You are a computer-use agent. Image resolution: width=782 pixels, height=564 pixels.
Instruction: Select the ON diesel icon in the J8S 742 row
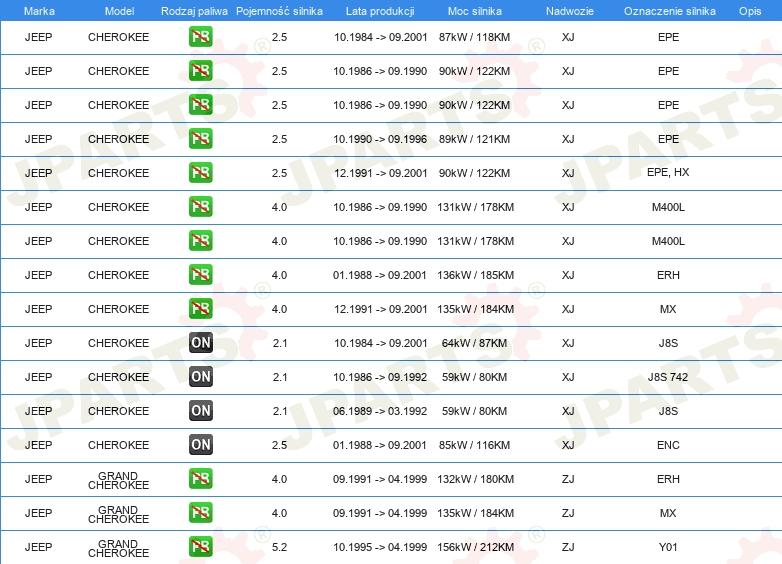[200, 376]
